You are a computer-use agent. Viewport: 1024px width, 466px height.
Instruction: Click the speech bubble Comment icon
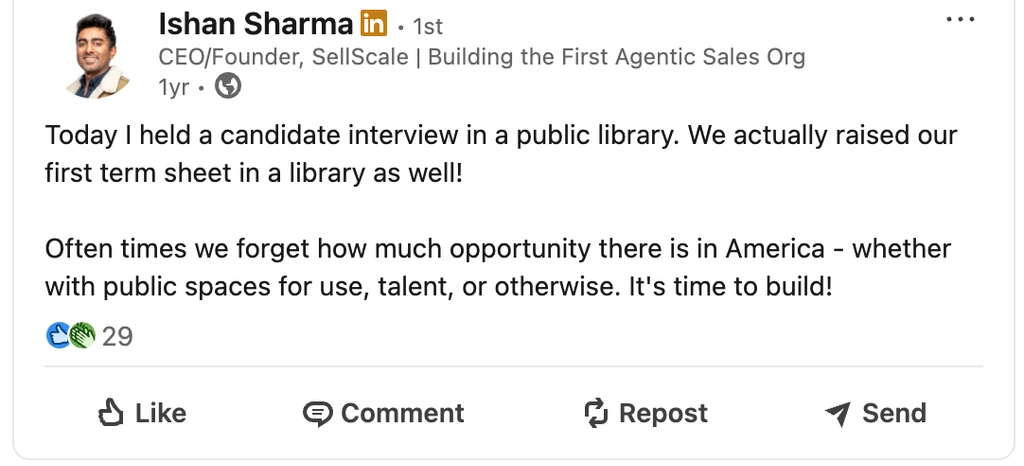pos(317,413)
